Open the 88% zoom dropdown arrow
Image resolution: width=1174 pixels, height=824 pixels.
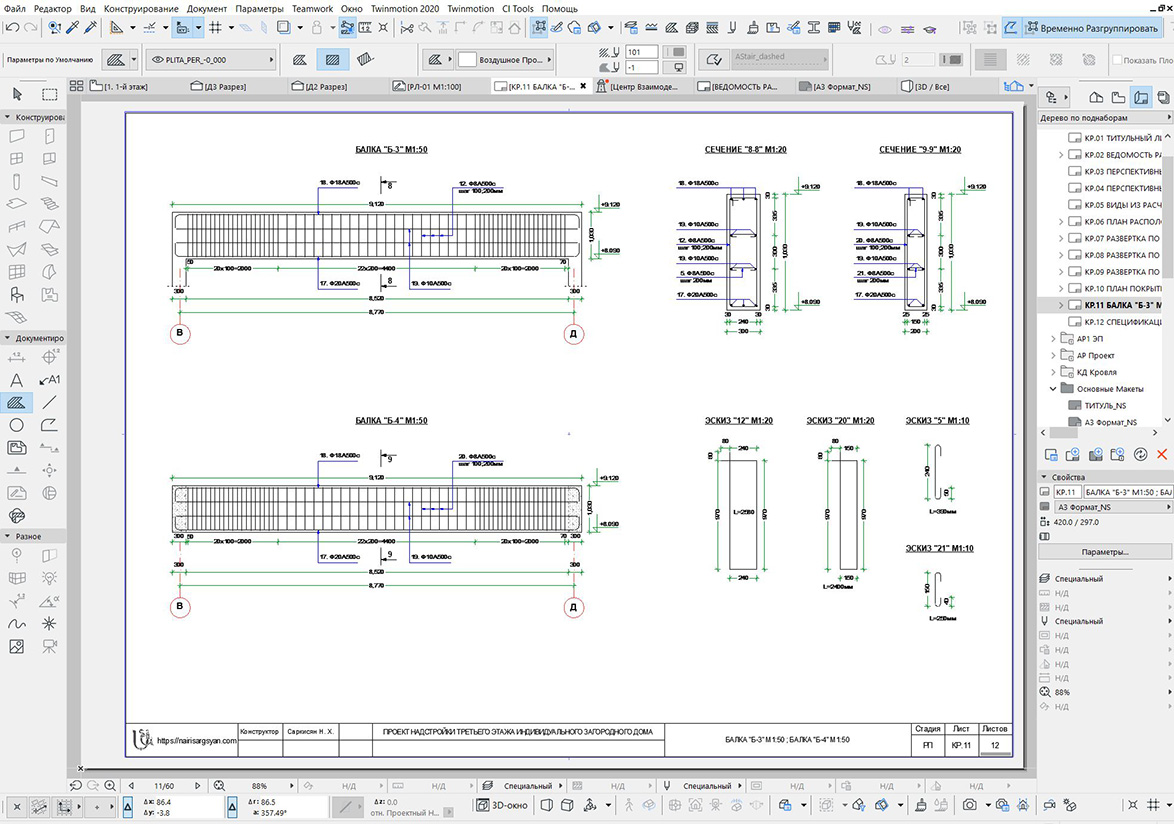point(291,786)
